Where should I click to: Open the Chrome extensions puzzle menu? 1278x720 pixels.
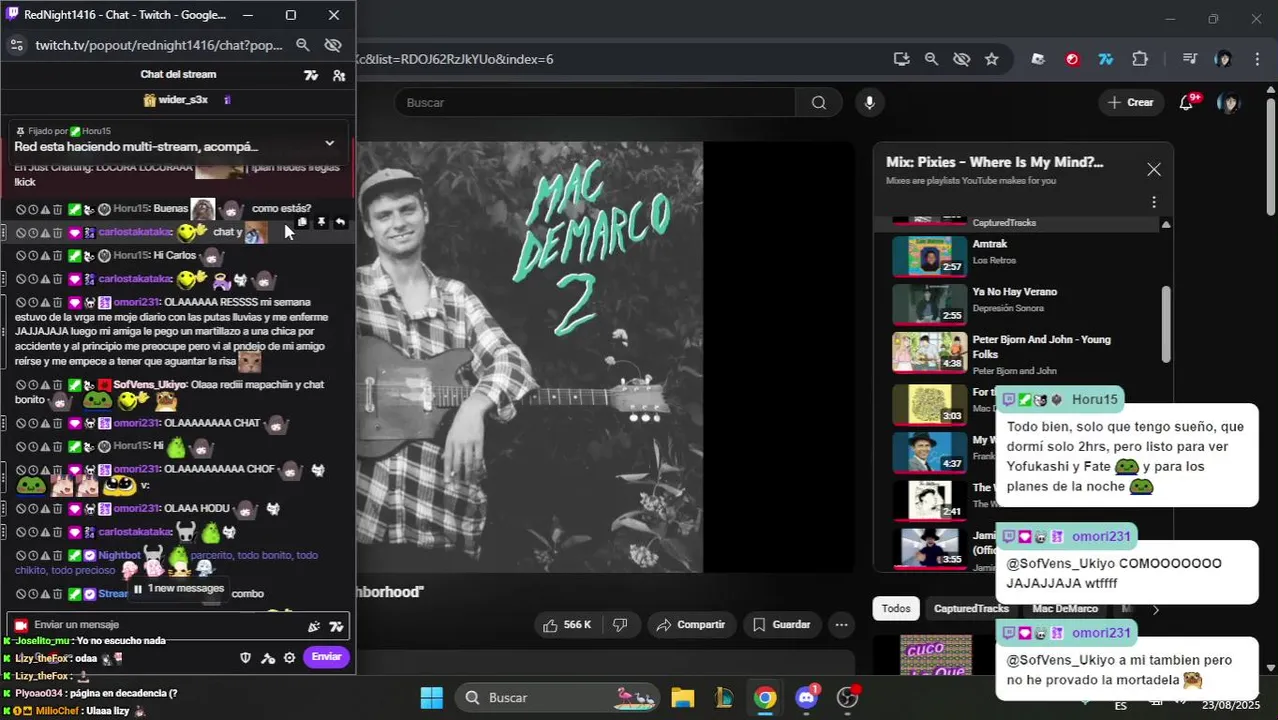(x=1140, y=59)
